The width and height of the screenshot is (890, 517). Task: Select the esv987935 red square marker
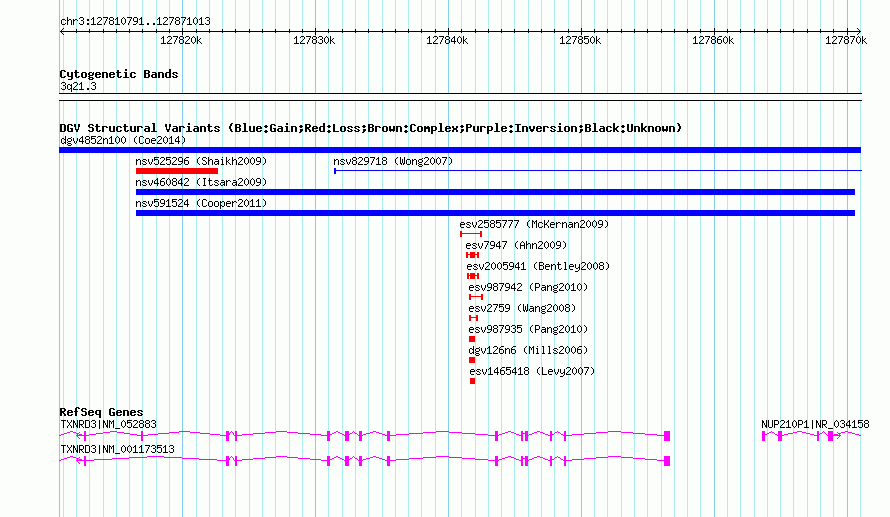(x=472, y=339)
